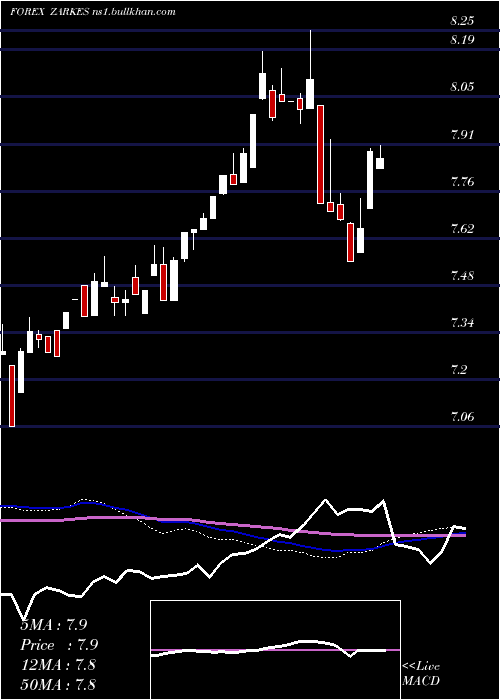
Task: Click the '50MA : 7.8' reading
Action: tap(58, 684)
